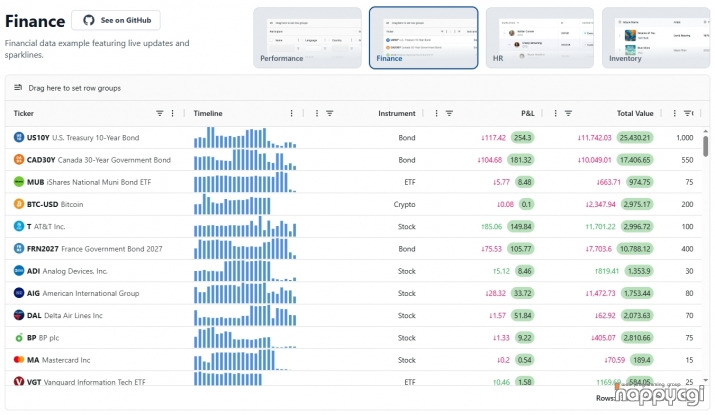Screen dimensions: 715x415
Task: Click the MUB ticker logo icon
Action: point(19,182)
